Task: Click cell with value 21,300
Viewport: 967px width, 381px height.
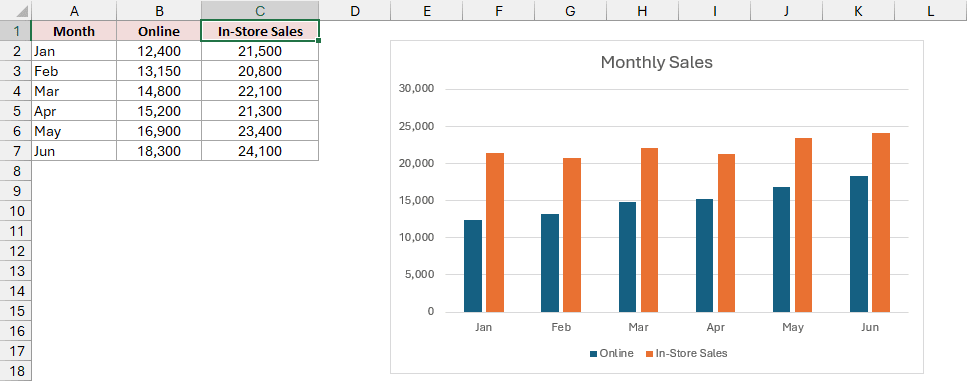Action: pyautogui.click(x=260, y=111)
